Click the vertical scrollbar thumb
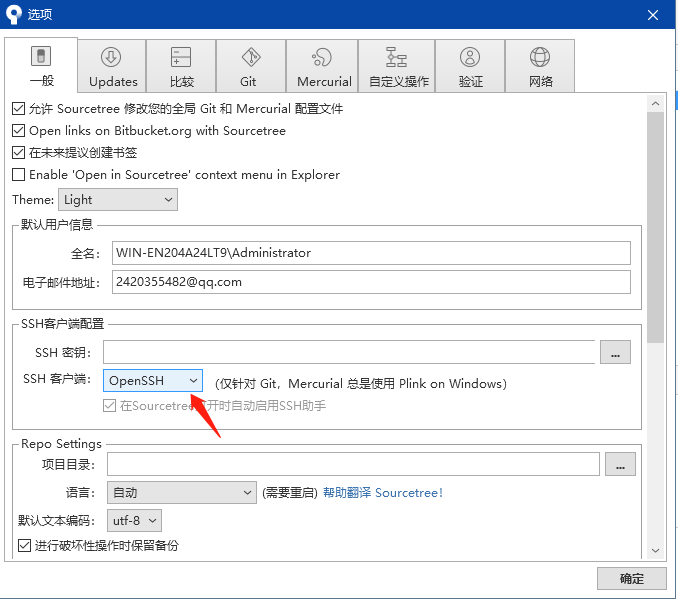 655,227
